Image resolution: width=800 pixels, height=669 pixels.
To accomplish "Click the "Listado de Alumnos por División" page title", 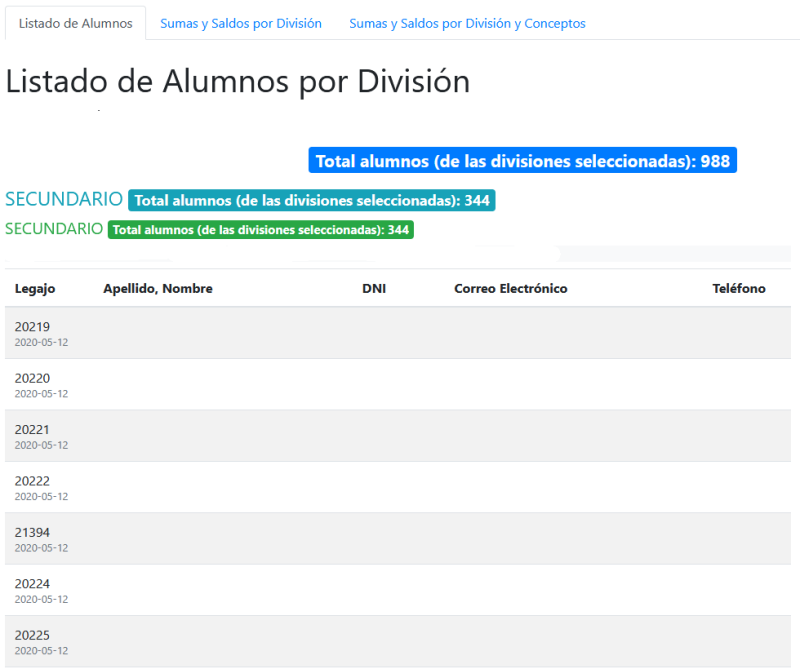I will click(x=239, y=82).
